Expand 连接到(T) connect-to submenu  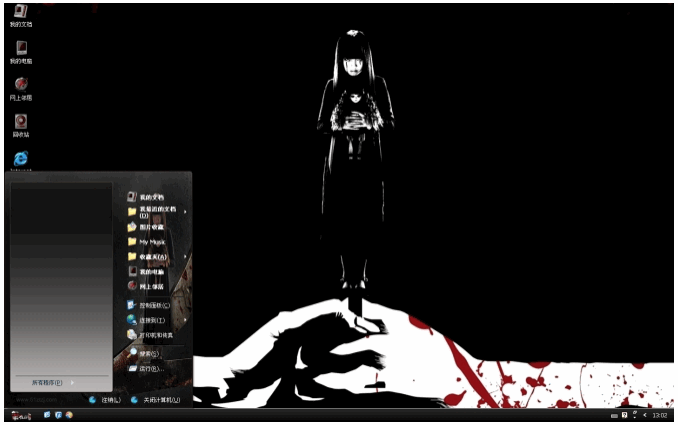tap(157, 320)
